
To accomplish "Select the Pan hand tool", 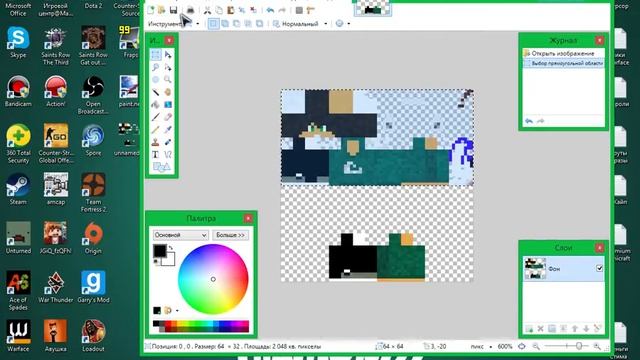I will point(168,92).
